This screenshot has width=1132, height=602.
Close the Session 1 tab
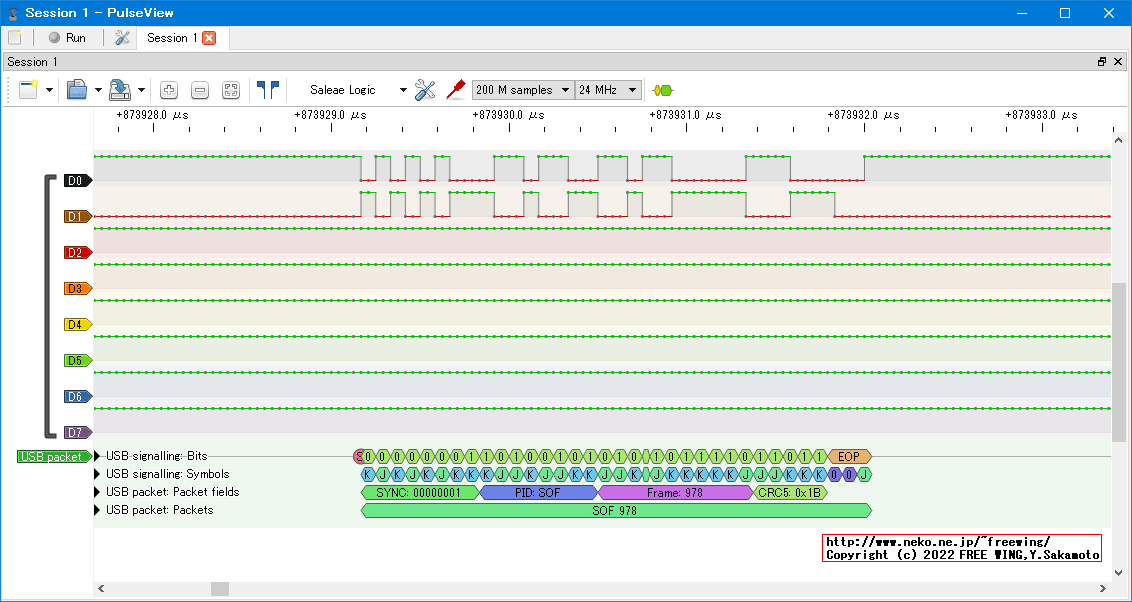(209, 38)
